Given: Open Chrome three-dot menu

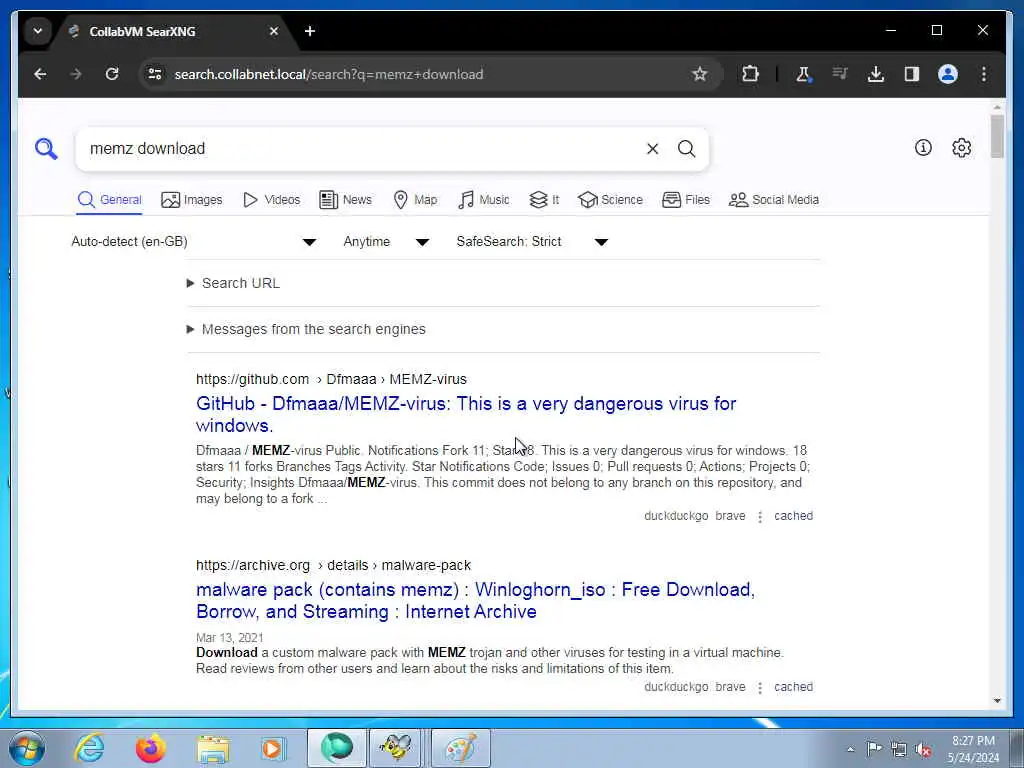Looking at the screenshot, I should [x=984, y=74].
